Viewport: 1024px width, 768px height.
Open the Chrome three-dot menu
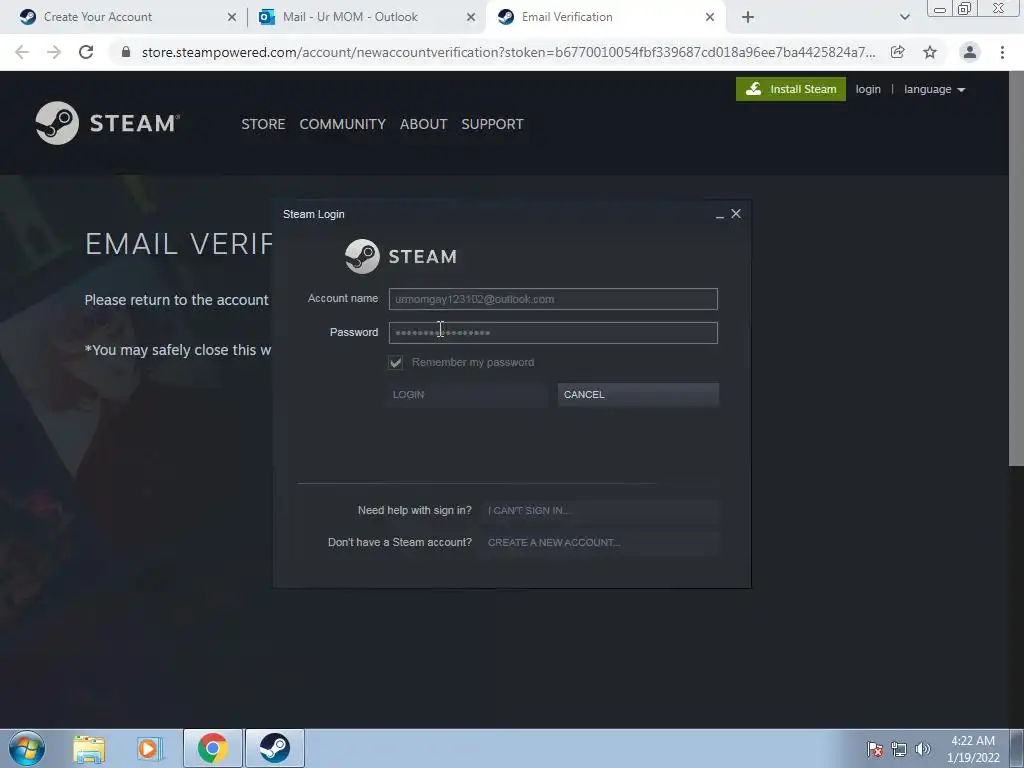pyautogui.click(x=1002, y=52)
